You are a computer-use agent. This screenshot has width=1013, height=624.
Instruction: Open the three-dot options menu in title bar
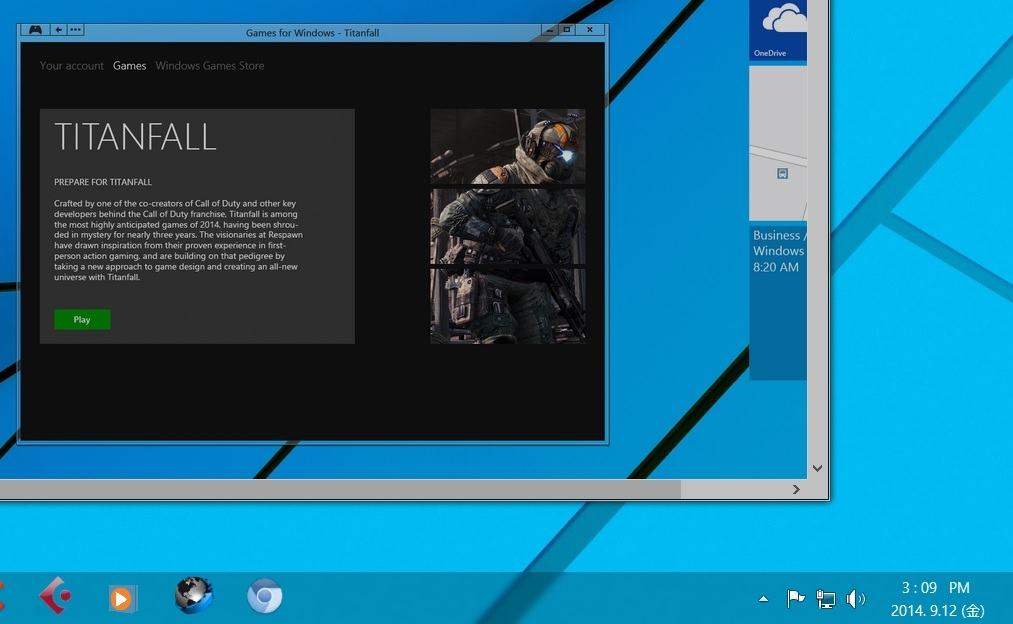click(77, 30)
